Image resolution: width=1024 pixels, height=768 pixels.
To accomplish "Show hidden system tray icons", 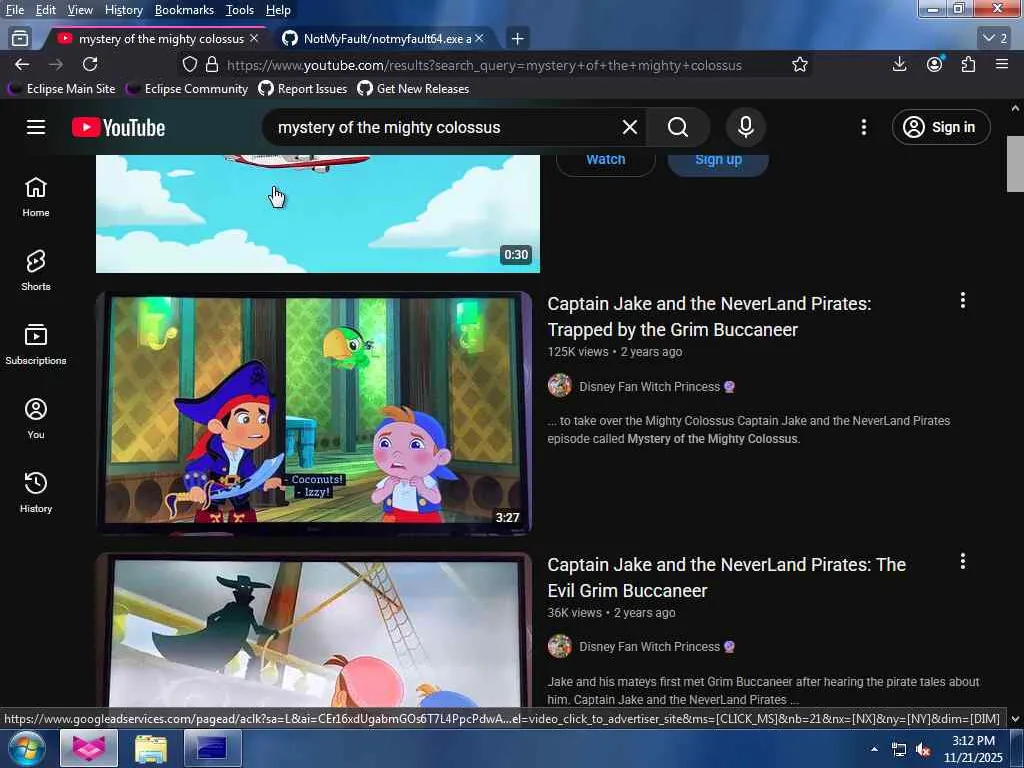I will pyautogui.click(x=874, y=749).
